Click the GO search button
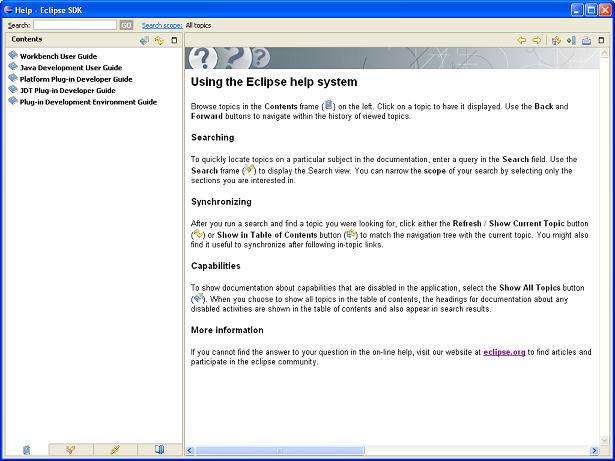 (x=126, y=25)
